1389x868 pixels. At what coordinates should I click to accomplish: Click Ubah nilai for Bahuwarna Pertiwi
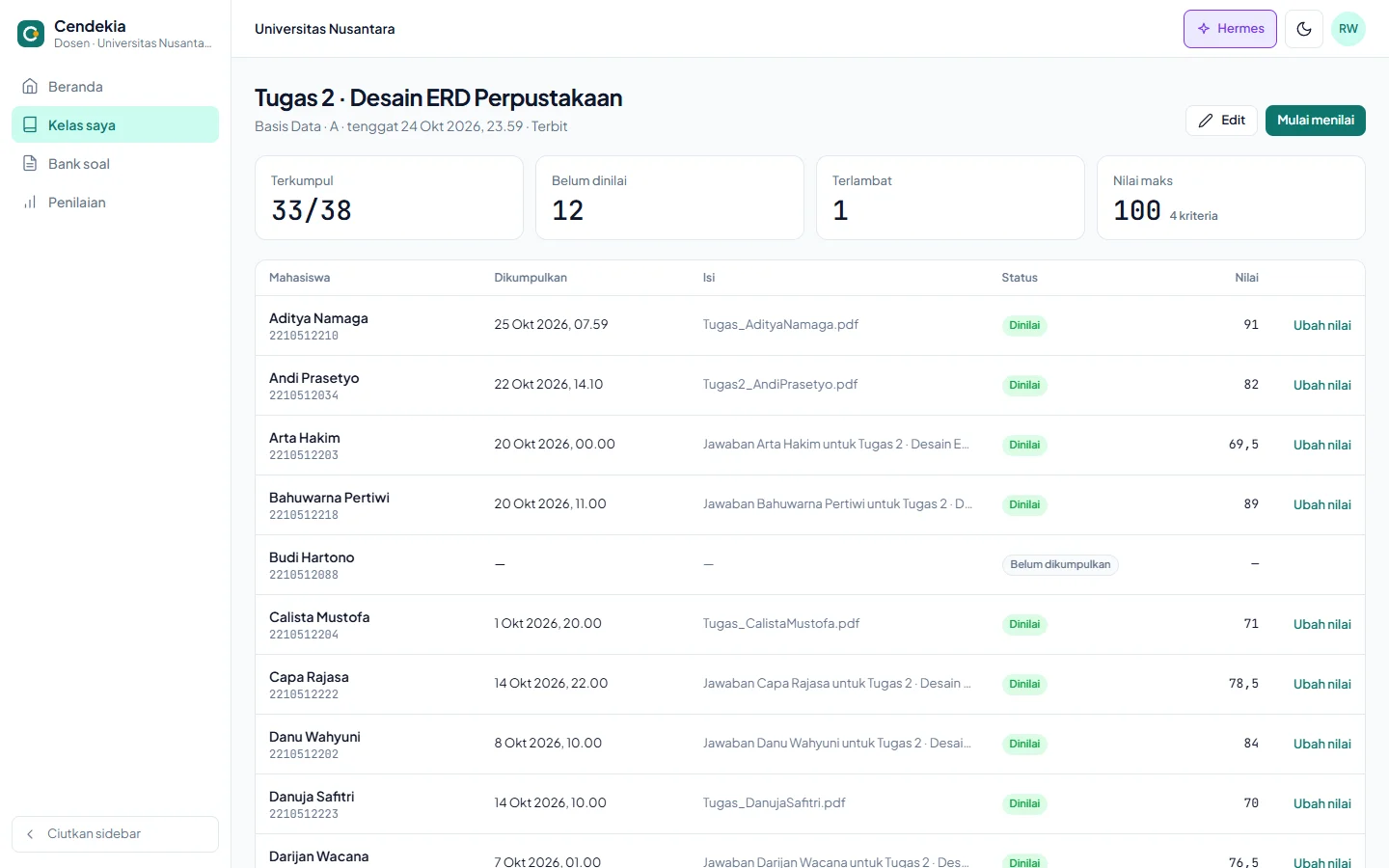1321,504
